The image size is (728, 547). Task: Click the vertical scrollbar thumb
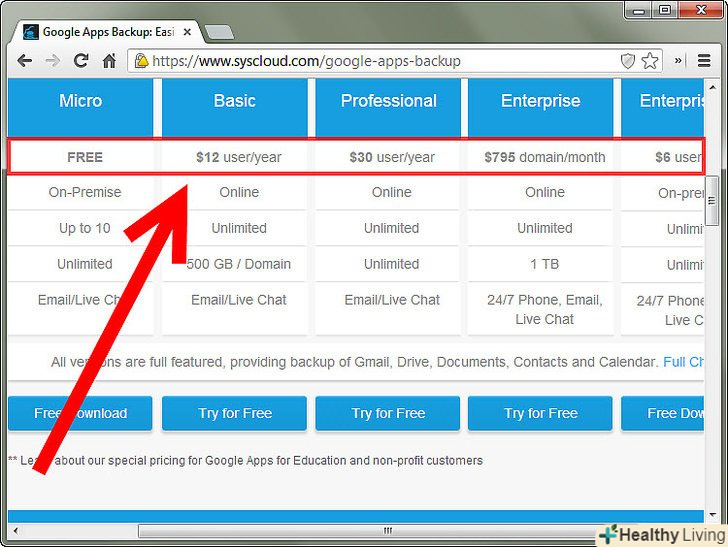tap(712, 201)
